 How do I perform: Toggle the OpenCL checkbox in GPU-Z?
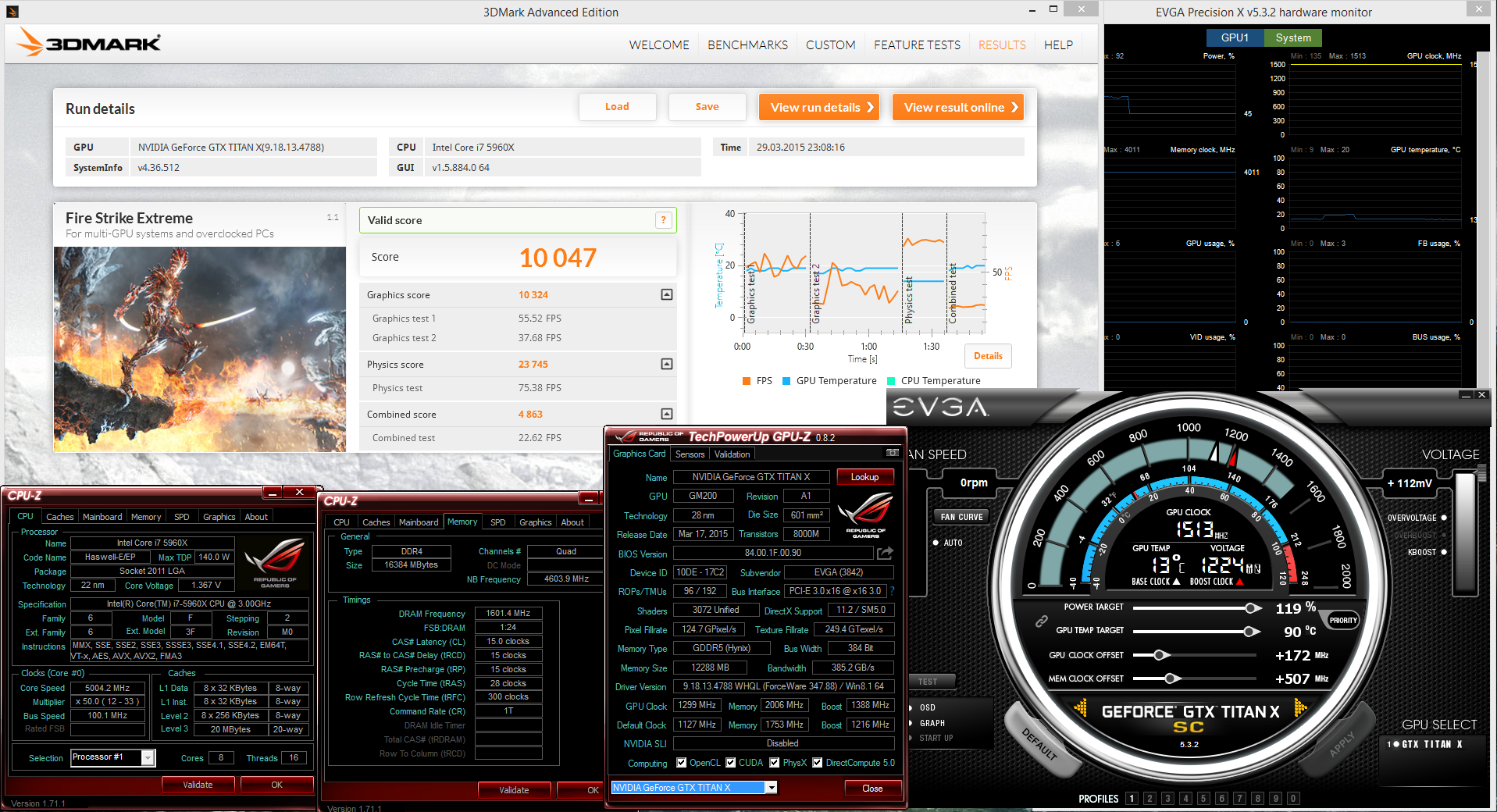click(x=681, y=763)
